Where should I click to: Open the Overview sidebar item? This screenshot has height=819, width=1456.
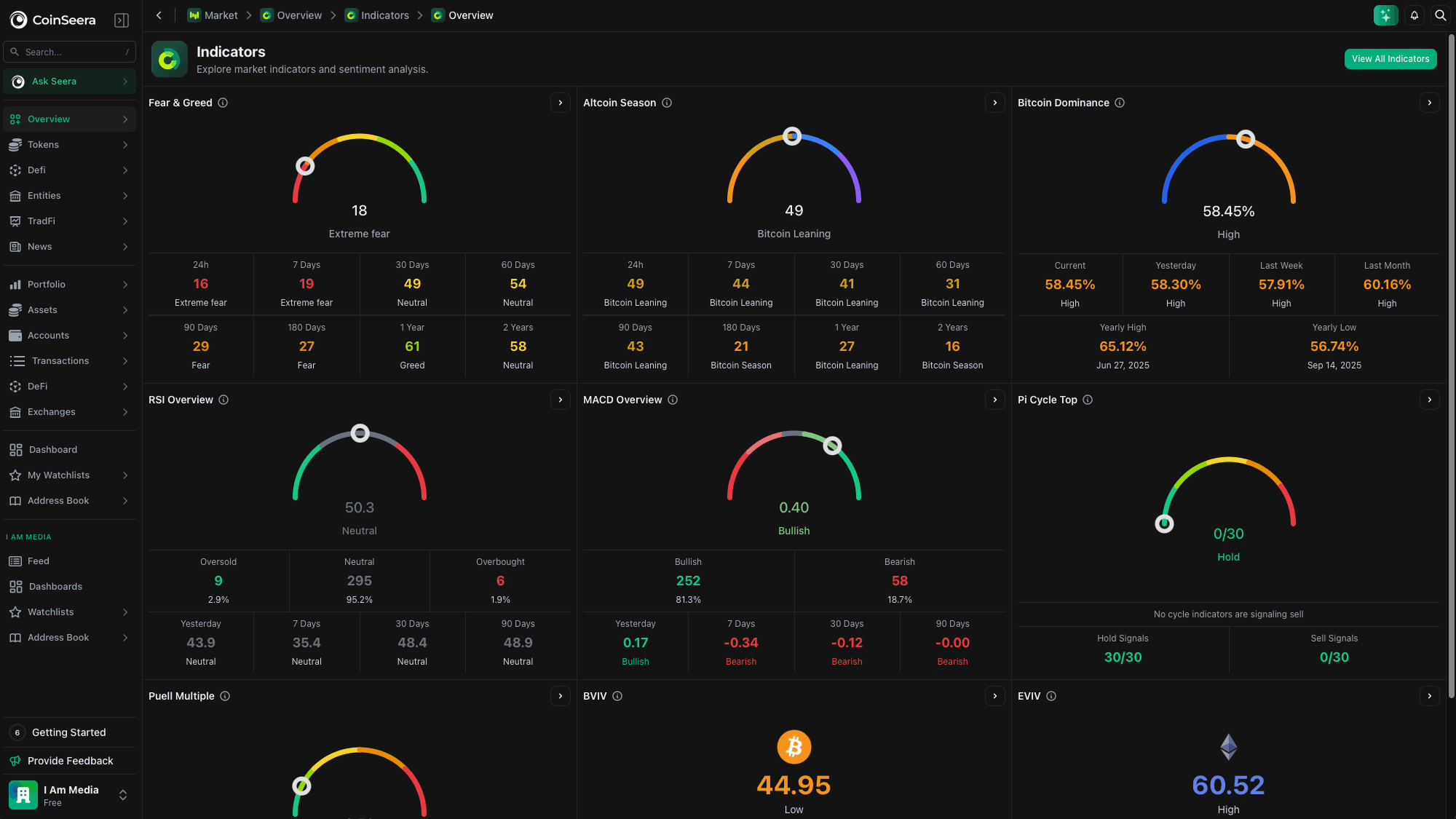[70, 119]
